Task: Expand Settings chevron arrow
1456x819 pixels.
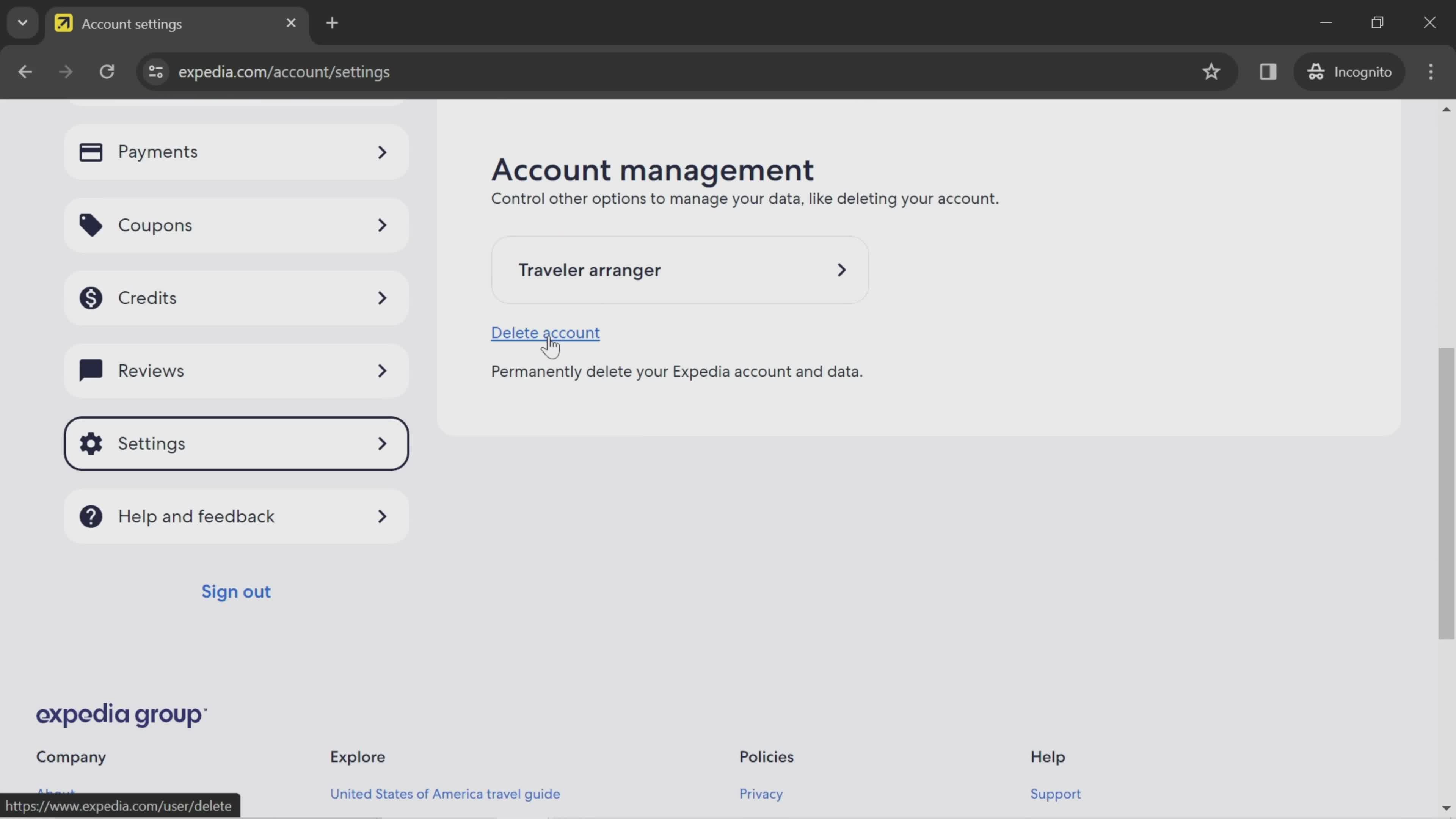Action: click(383, 444)
